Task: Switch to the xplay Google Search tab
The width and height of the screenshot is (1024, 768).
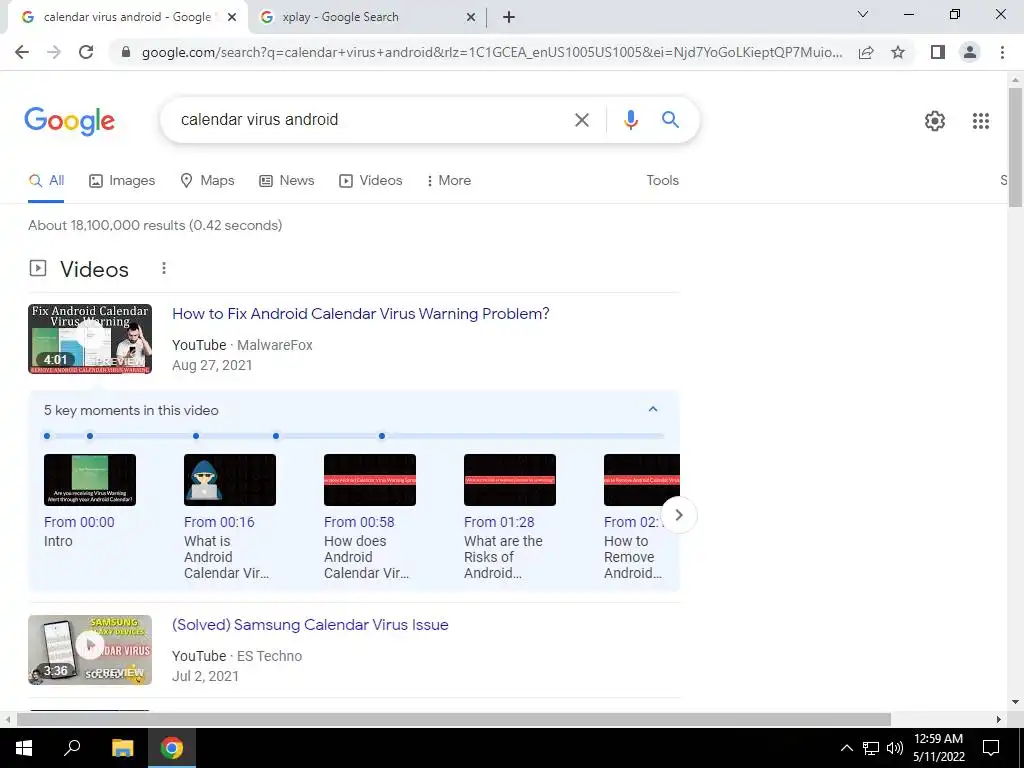Action: pos(368,17)
